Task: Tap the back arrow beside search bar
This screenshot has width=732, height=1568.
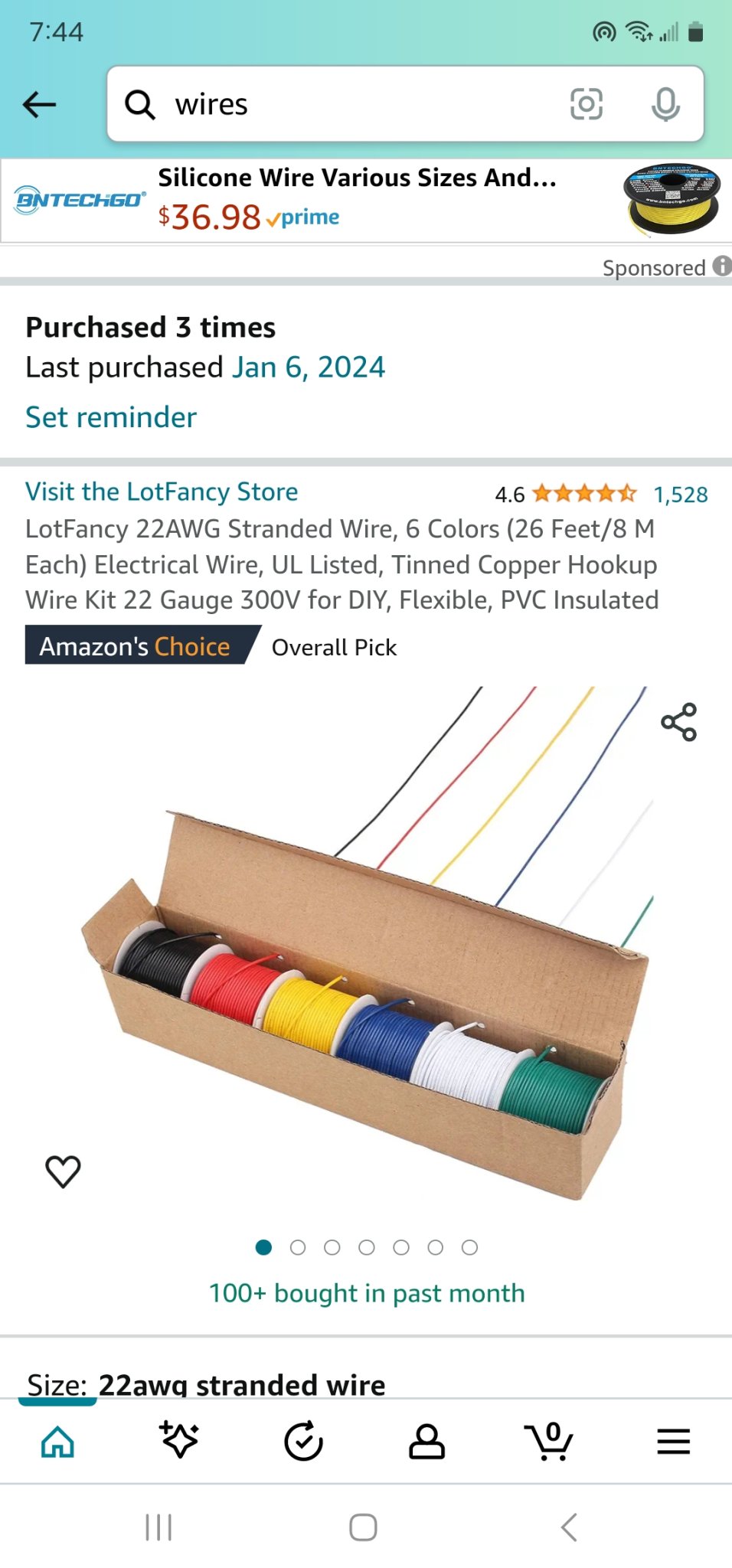Action: pos(40,104)
